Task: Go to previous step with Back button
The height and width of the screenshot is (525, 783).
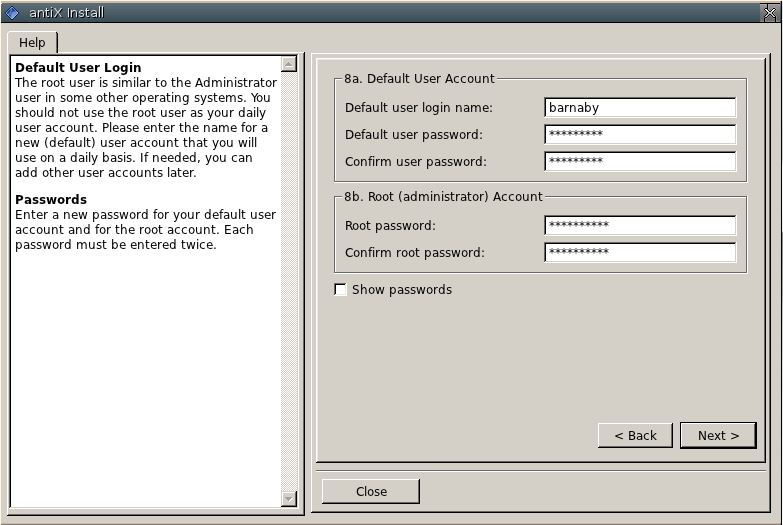Action: click(x=635, y=436)
